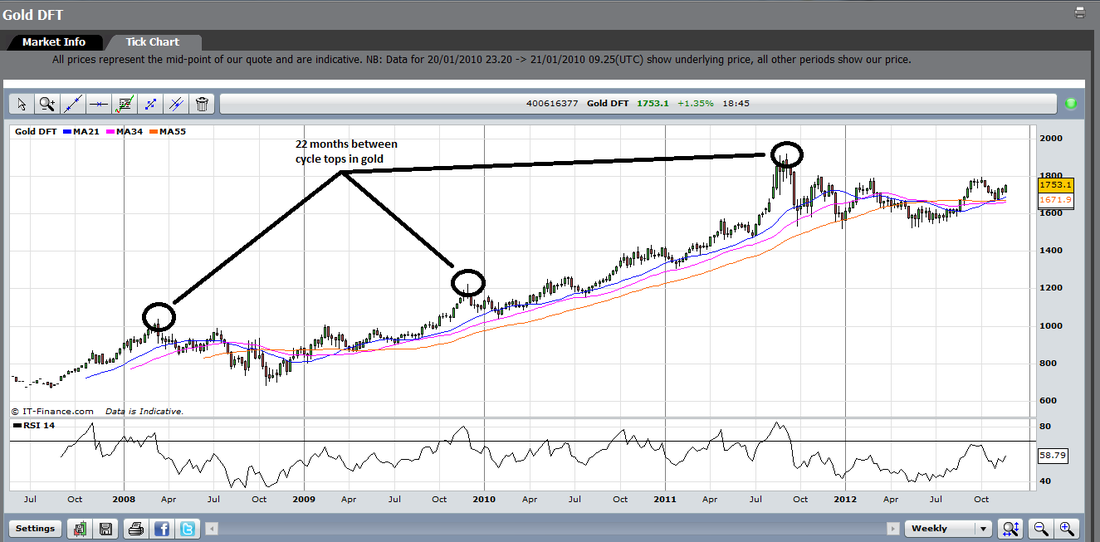Viewport: 1100px width, 542px height.
Task: Click the window control icon at top right
Action: point(1080,13)
